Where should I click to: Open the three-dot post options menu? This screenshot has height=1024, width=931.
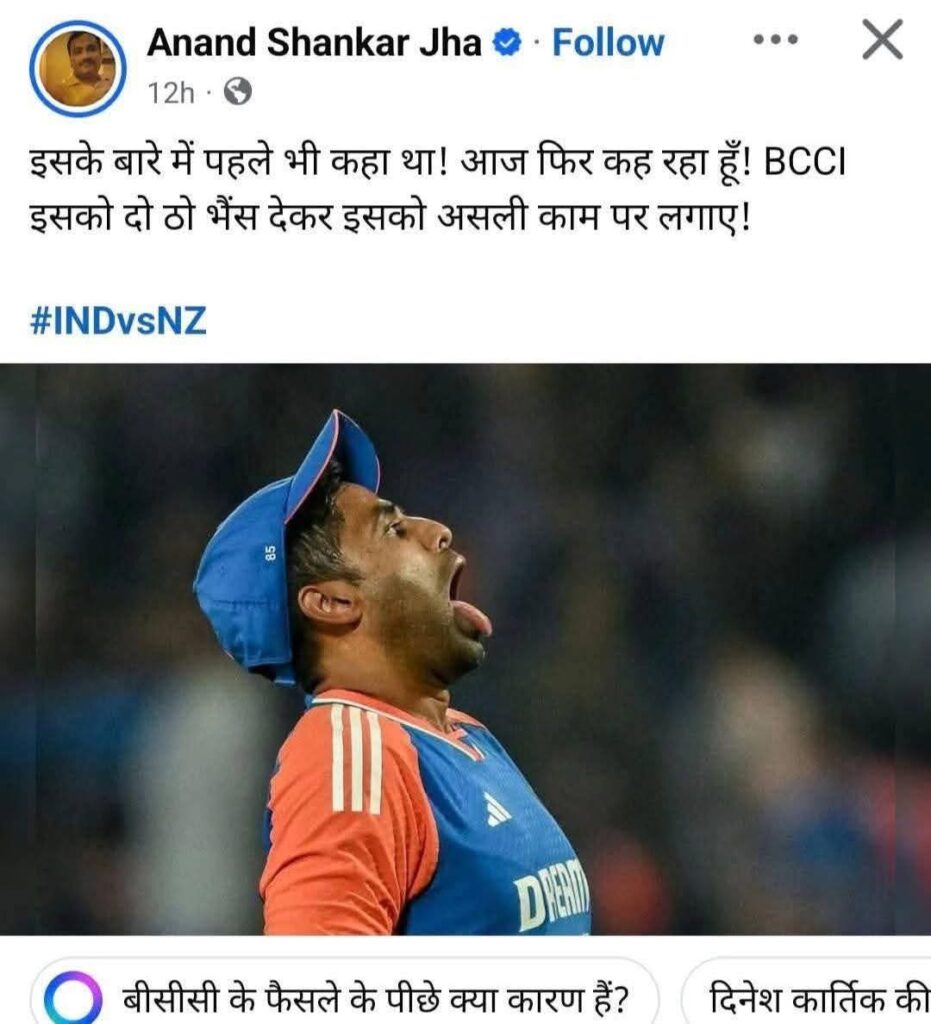point(775,40)
